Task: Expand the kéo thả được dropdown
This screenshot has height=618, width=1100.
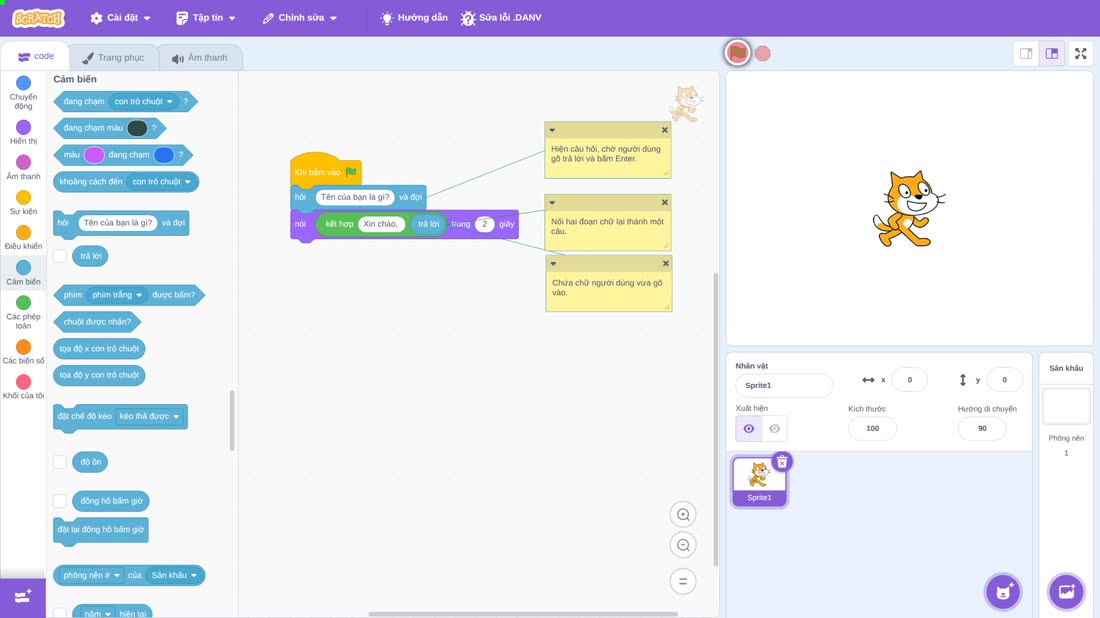Action: [x=149, y=417]
